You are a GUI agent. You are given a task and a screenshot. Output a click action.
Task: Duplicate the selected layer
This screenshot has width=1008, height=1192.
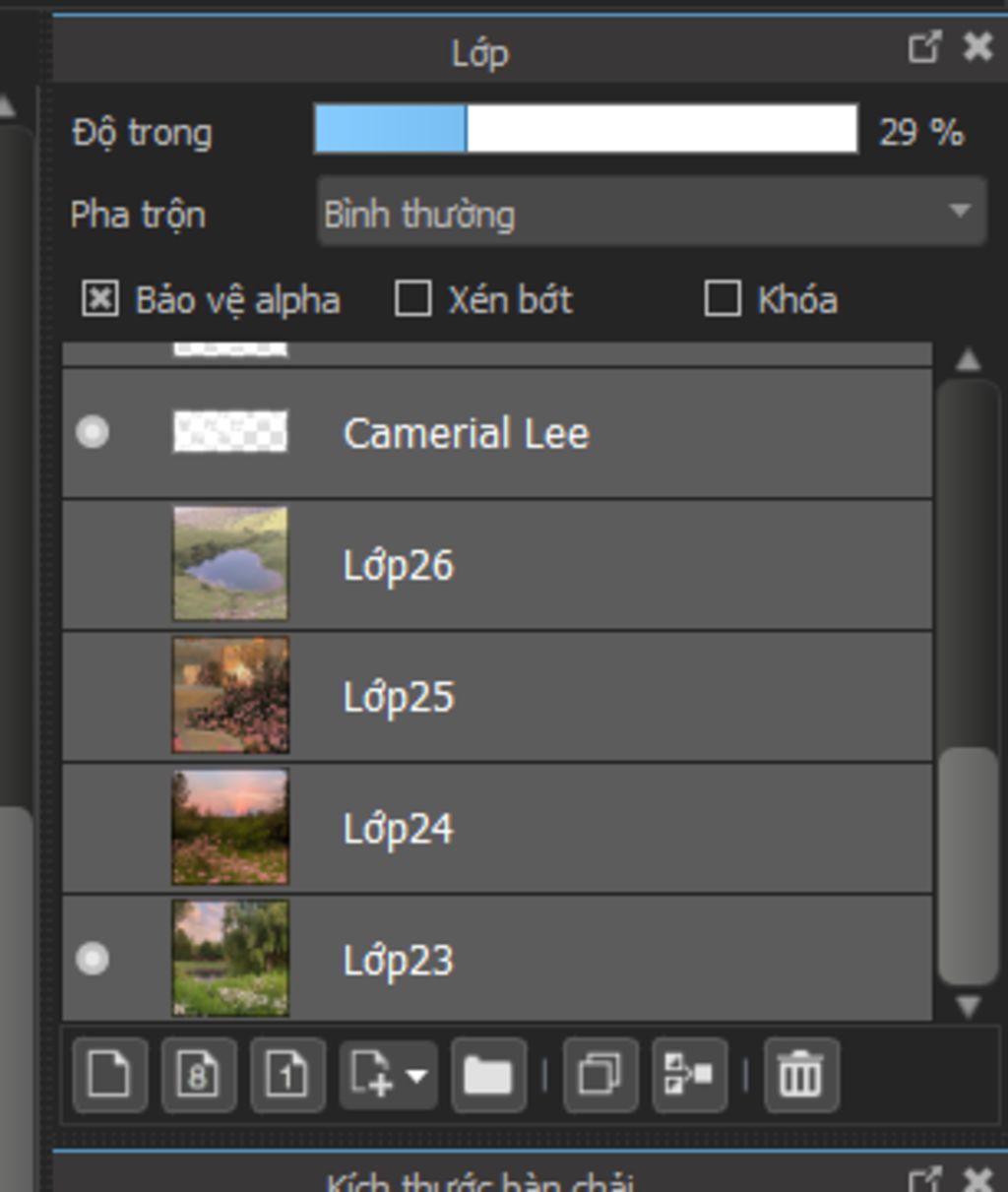(x=600, y=1074)
